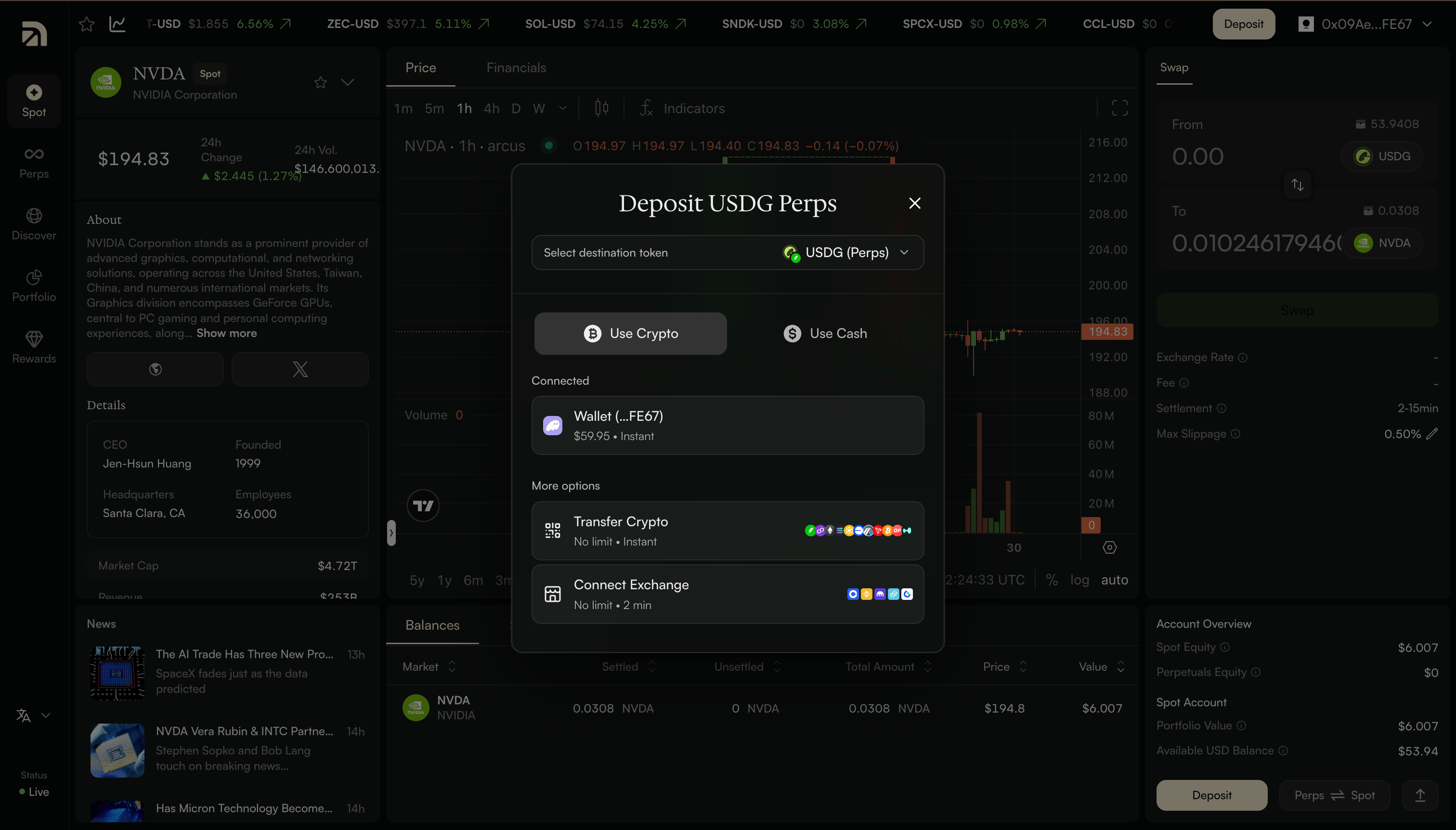The height and width of the screenshot is (830, 1456).
Task: Select the Use Crypto option
Action: tap(631, 334)
